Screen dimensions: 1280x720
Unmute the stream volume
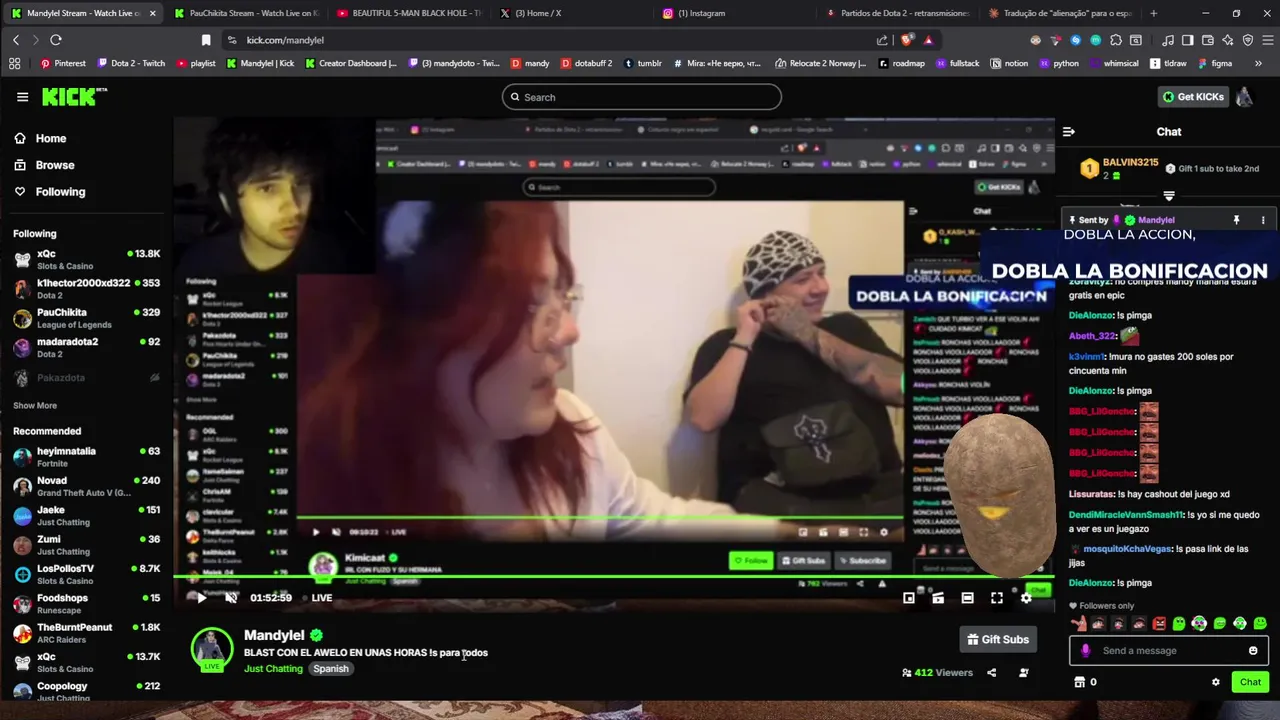click(231, 598)
